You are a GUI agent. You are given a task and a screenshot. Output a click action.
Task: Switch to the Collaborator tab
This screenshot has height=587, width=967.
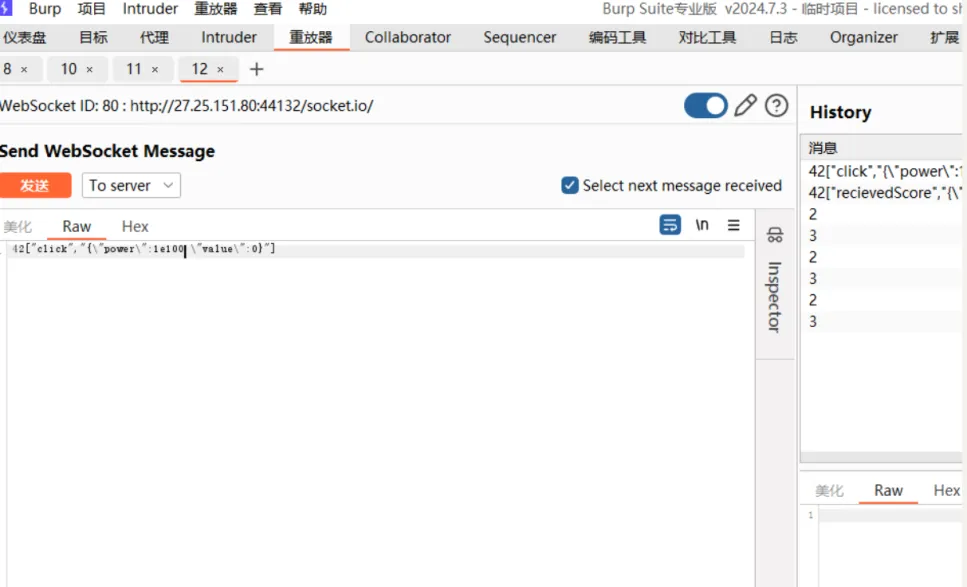pyautogui.click(x=408, y=37)
